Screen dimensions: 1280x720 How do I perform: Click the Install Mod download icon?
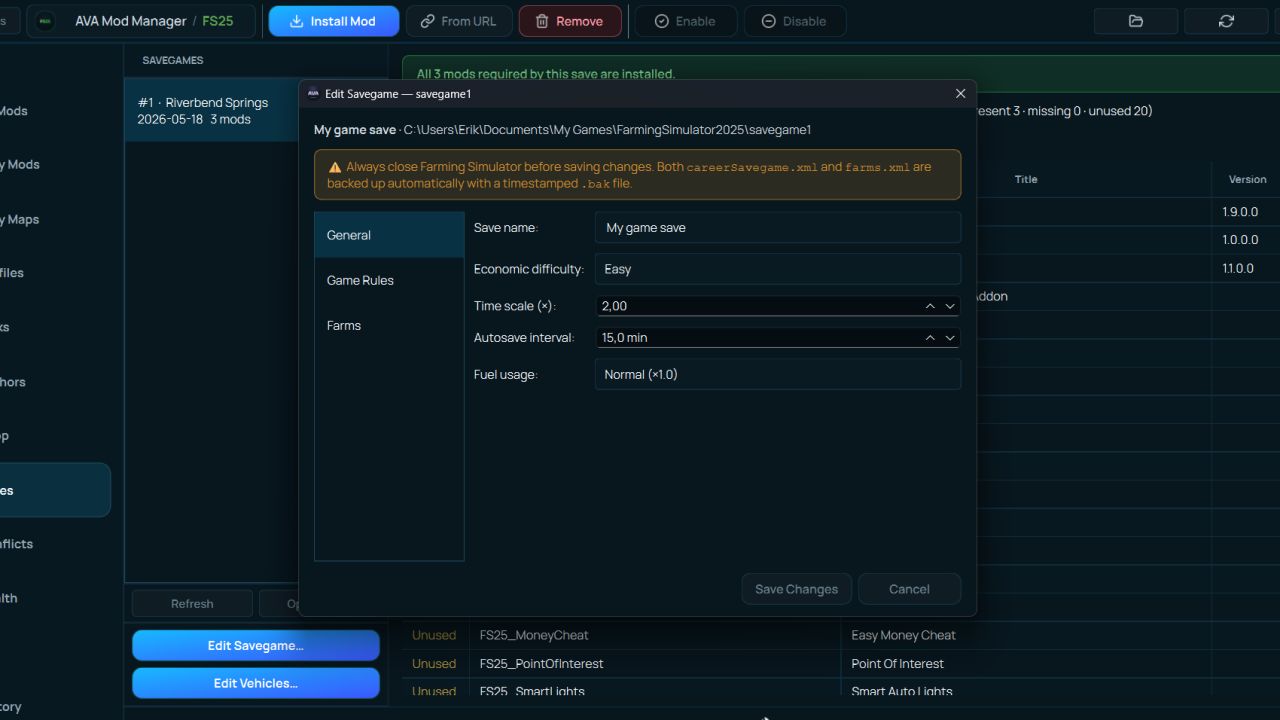(x=296, y=21)
